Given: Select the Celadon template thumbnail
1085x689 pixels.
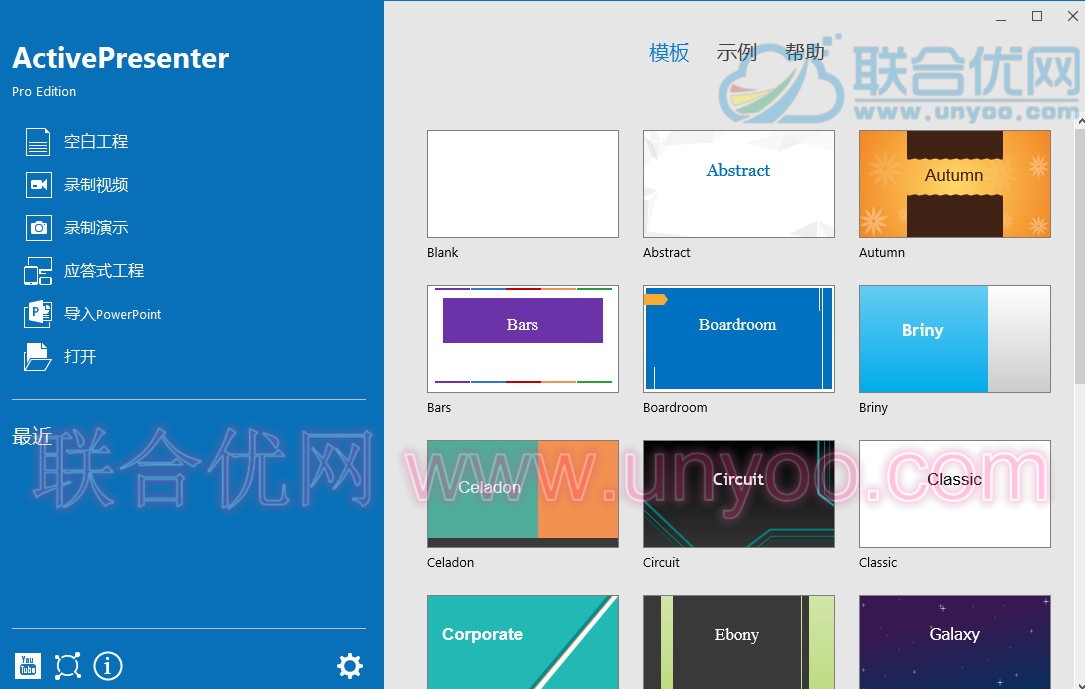Looking at the screenshot, I should (x=523, y=494).
